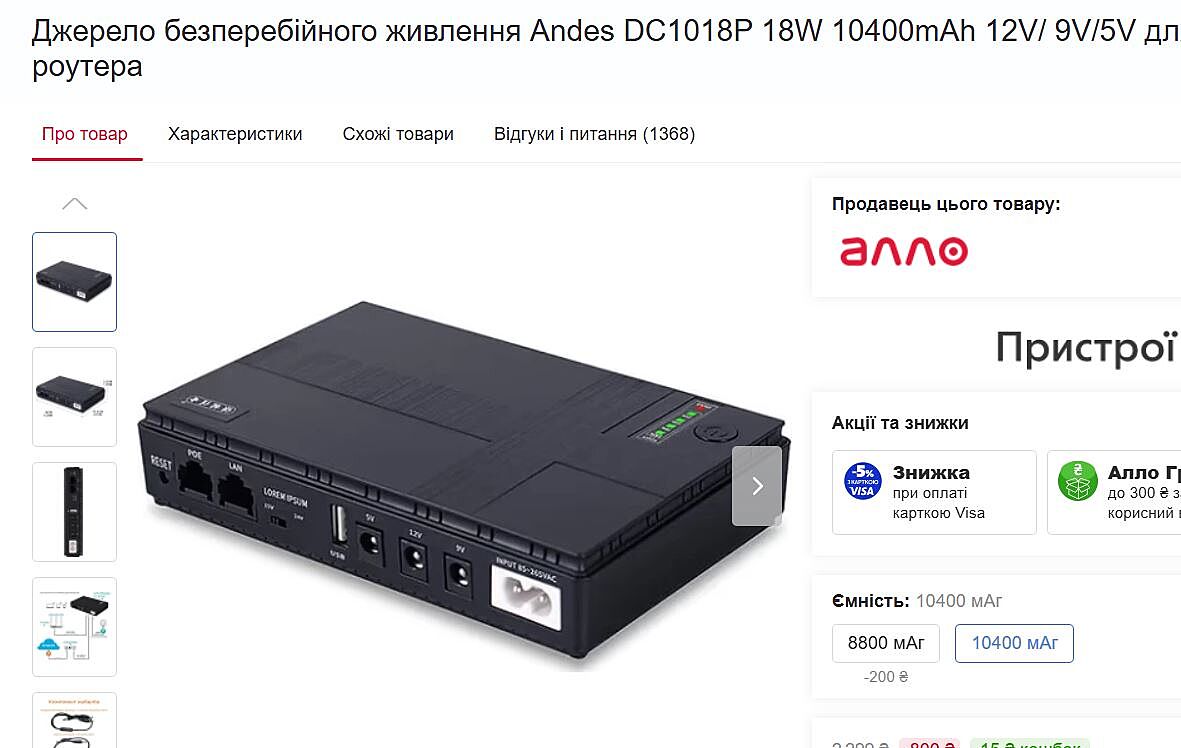Open the Схожі товари tab
This screenshot has width=1181, height=748.
click(398, 134)
